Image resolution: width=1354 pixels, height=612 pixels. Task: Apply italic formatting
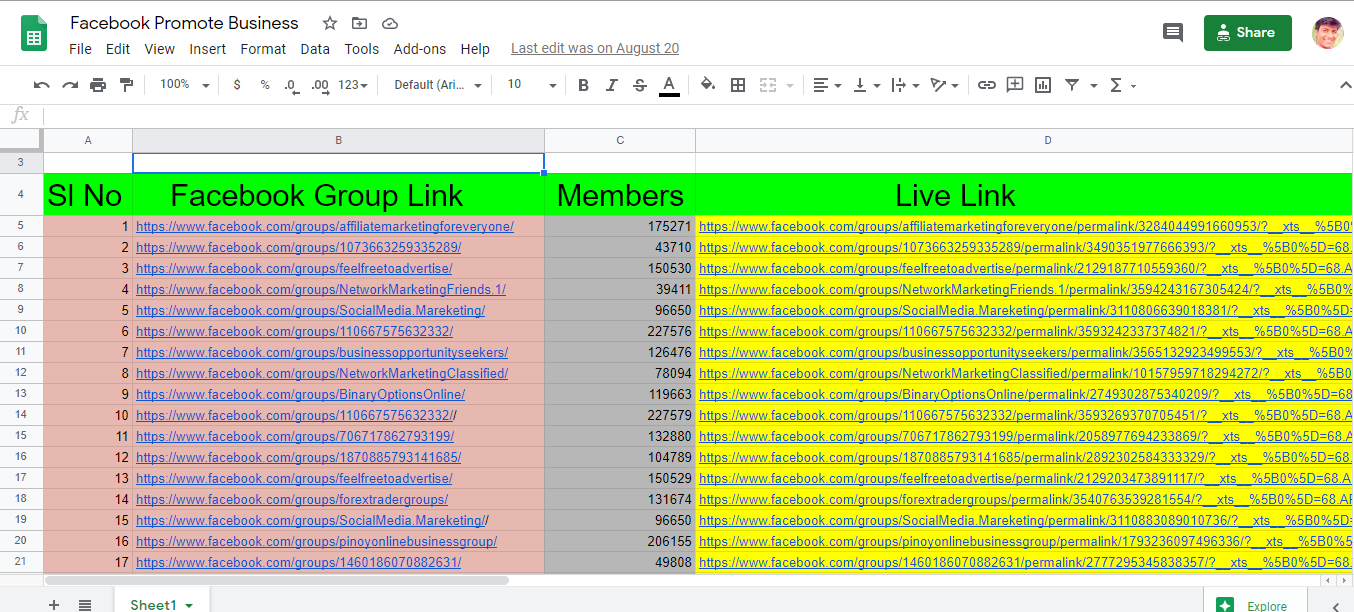pyautogui.click(x=611, y=85)
